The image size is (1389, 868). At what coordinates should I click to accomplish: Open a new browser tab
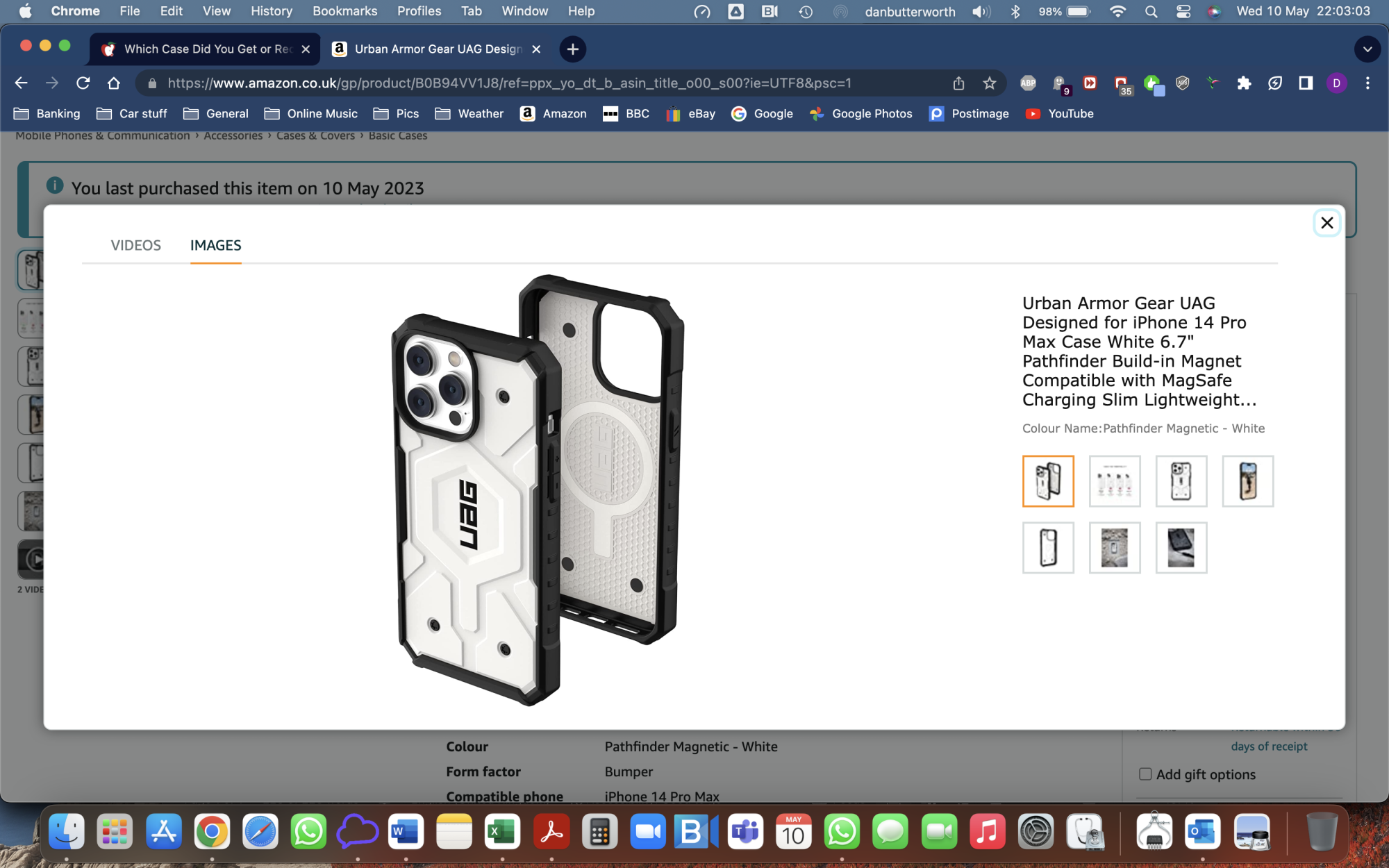click(572, 49)
